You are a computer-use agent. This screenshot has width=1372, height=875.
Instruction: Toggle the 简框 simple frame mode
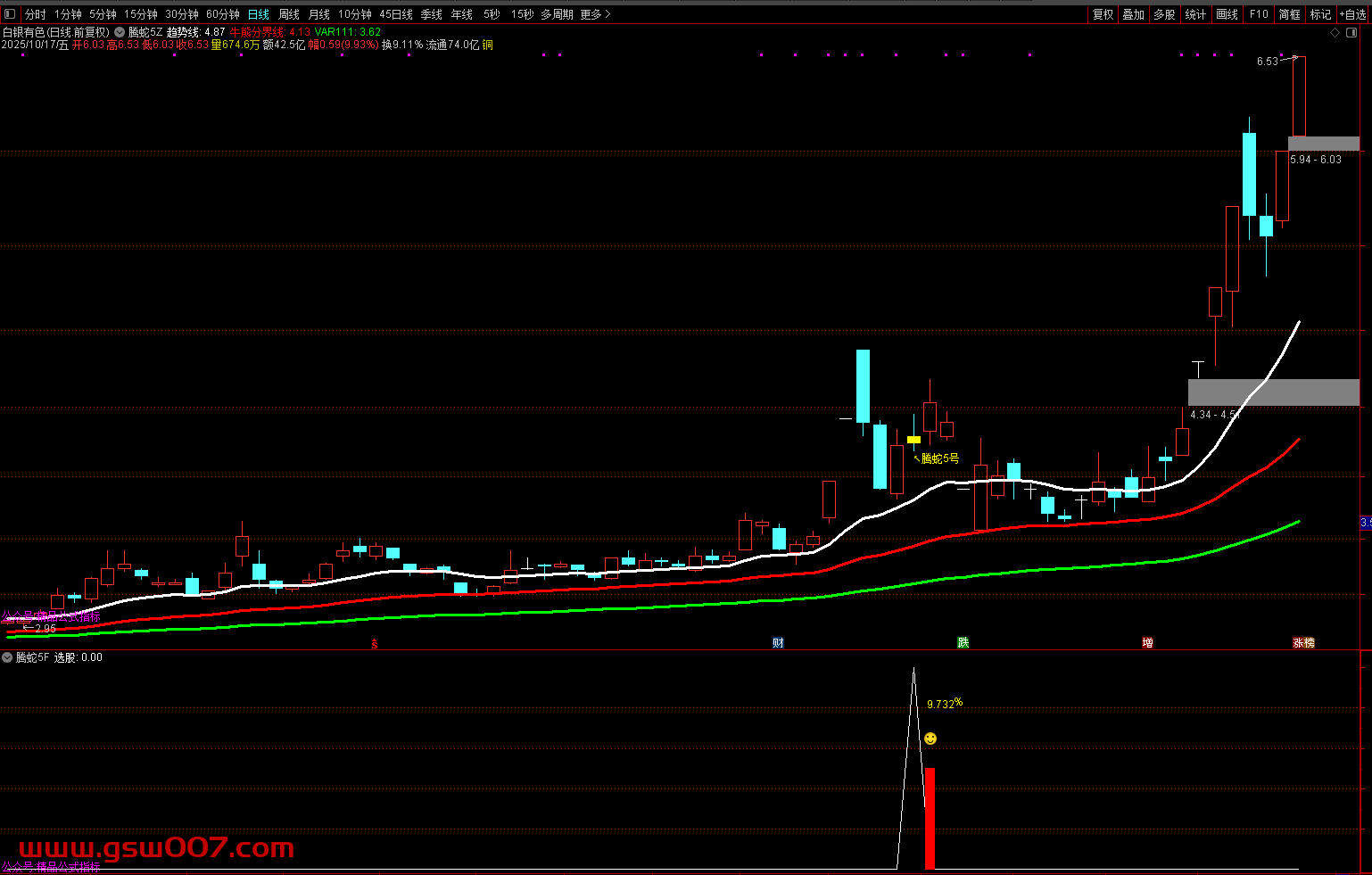coord(1289,14)
